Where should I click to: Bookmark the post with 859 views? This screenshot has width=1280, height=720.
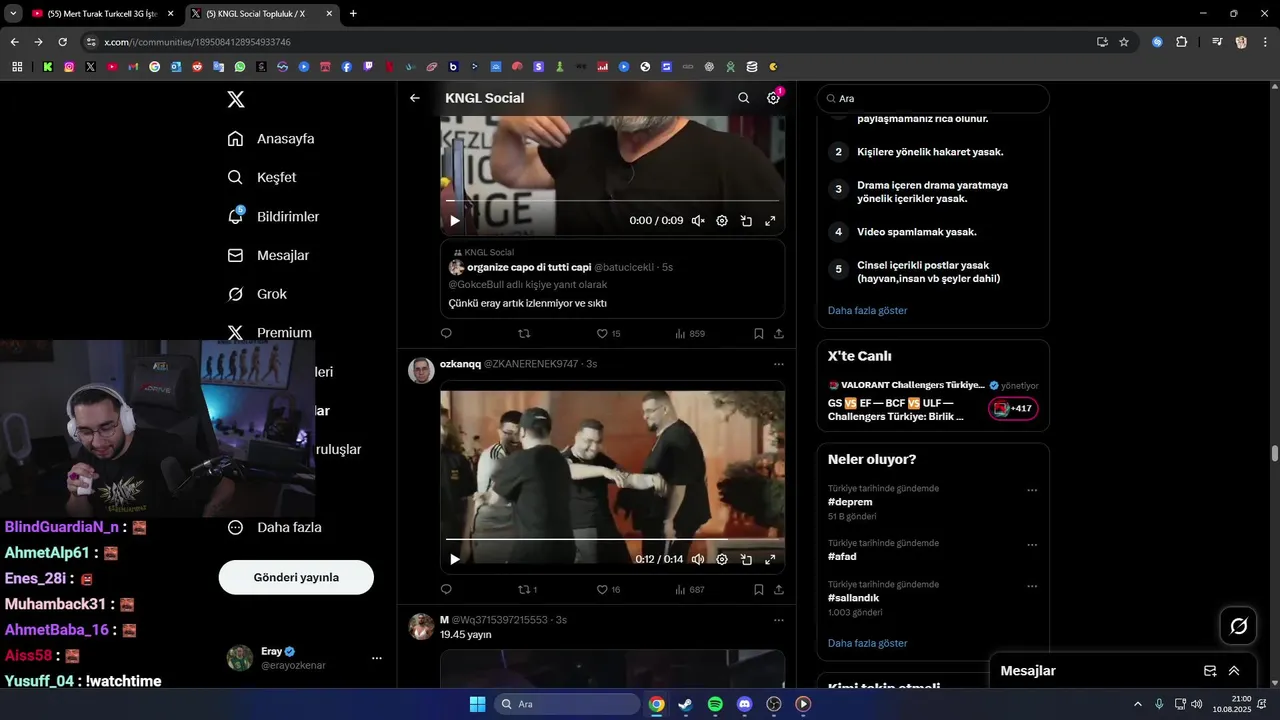pyautogui.click(x=758, y=334)
